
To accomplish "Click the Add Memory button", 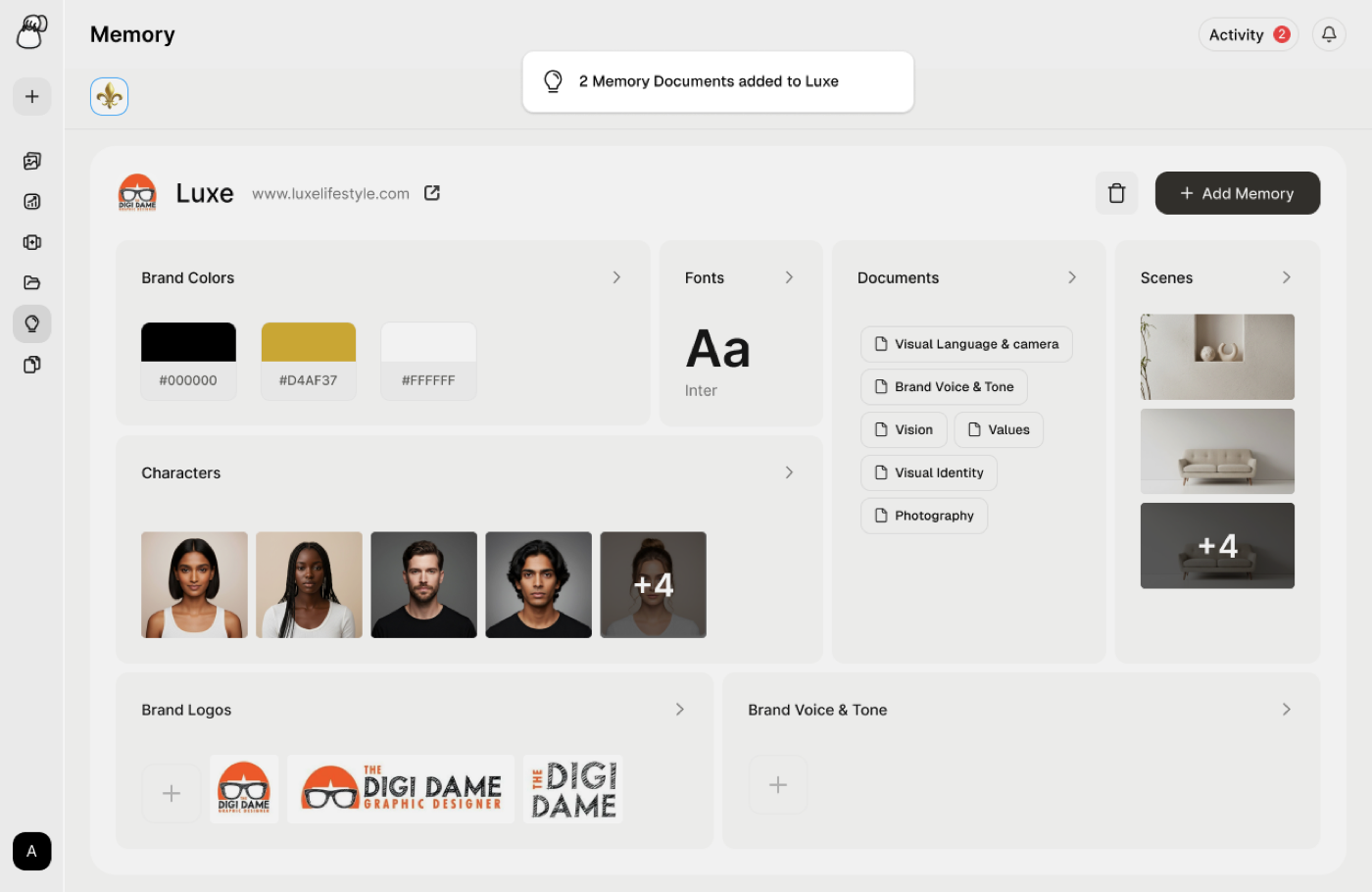I will click(x=1238, y=193).
